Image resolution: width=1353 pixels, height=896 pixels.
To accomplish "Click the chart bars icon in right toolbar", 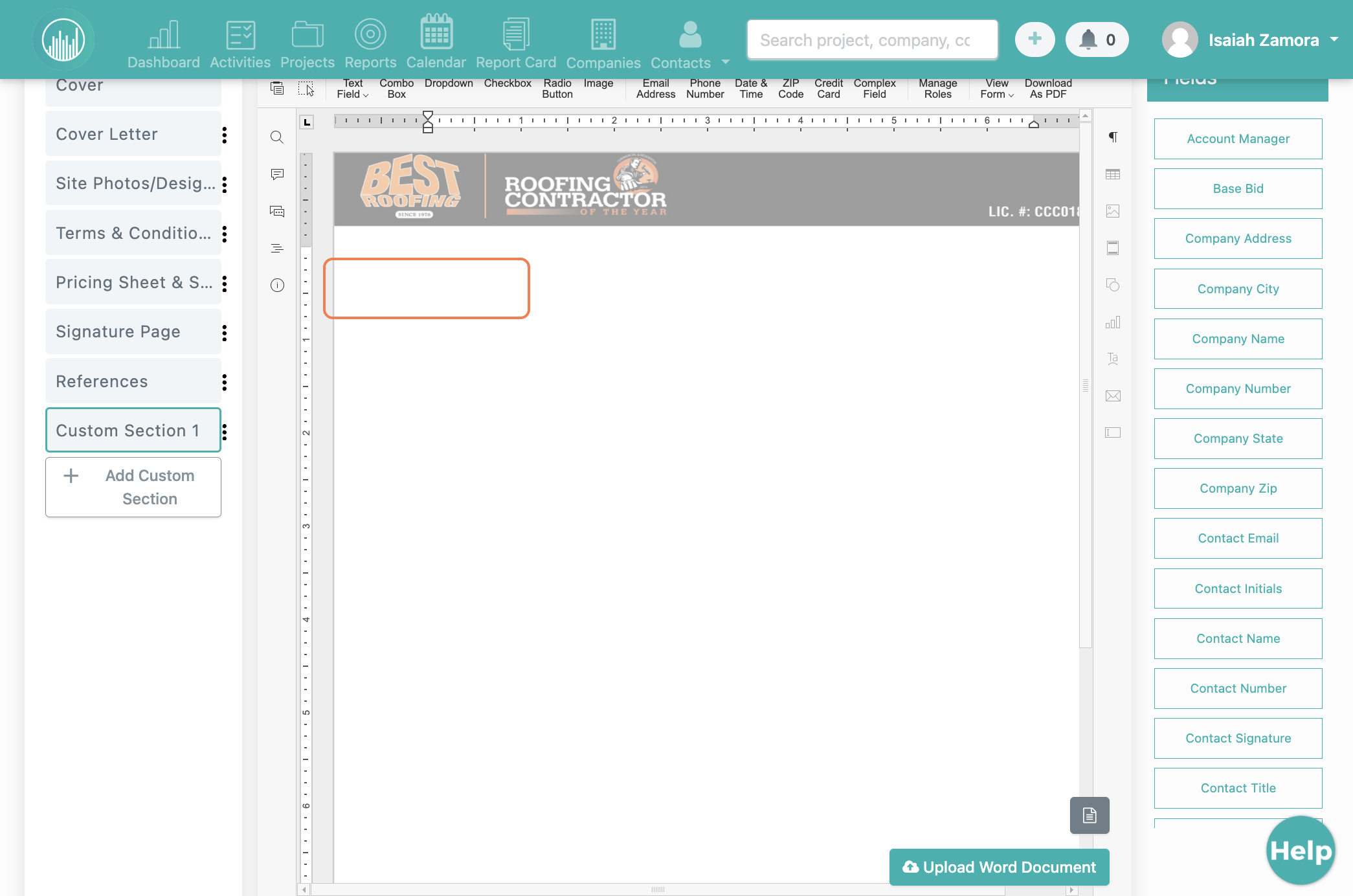I will [x=1113, y=322].
